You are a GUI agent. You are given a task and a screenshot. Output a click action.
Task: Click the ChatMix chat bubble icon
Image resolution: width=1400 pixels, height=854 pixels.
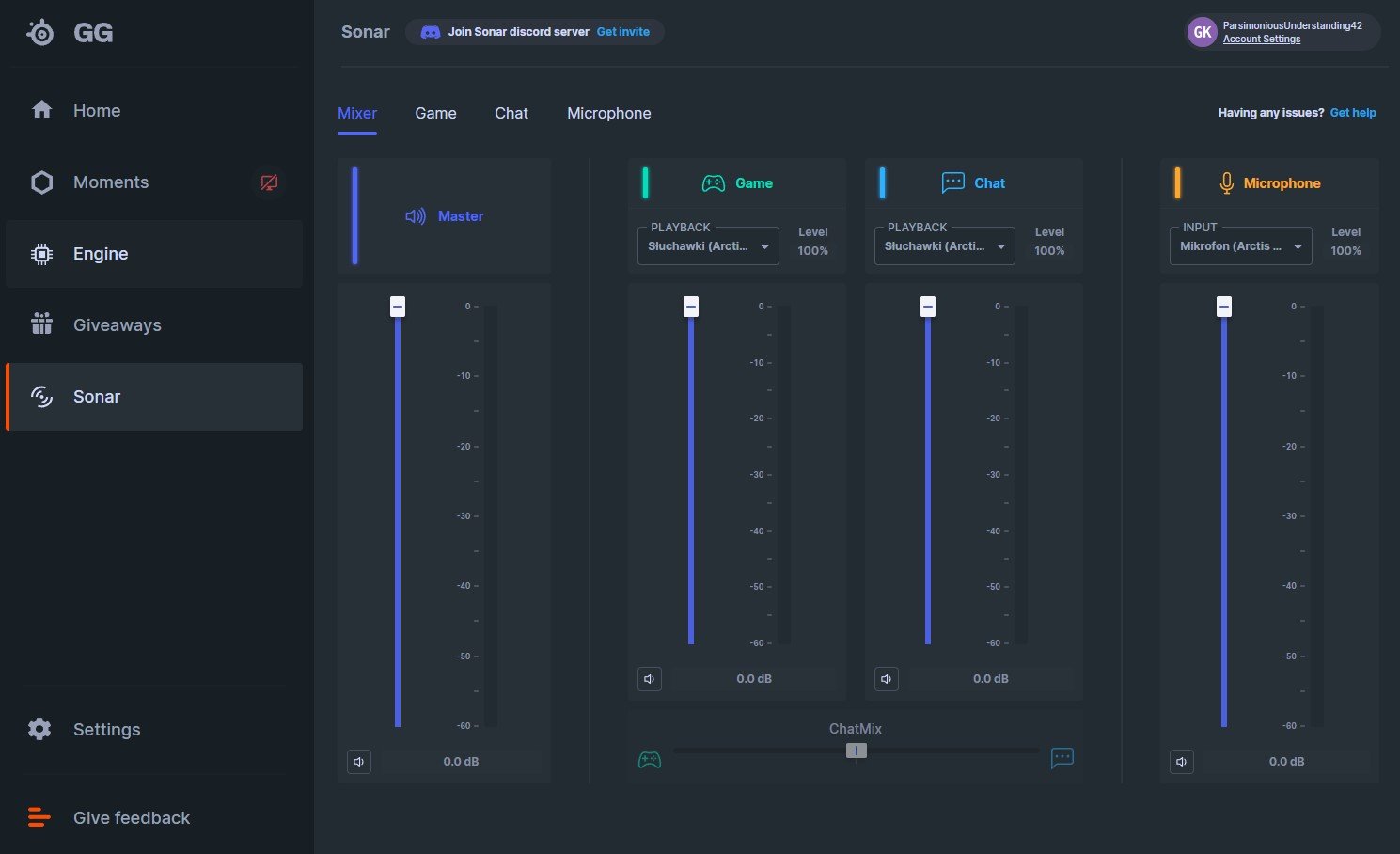(1062, 758)
